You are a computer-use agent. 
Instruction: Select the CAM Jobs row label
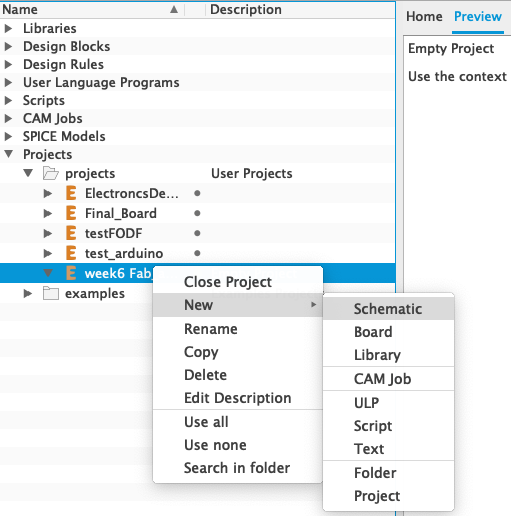pos(53,118)
